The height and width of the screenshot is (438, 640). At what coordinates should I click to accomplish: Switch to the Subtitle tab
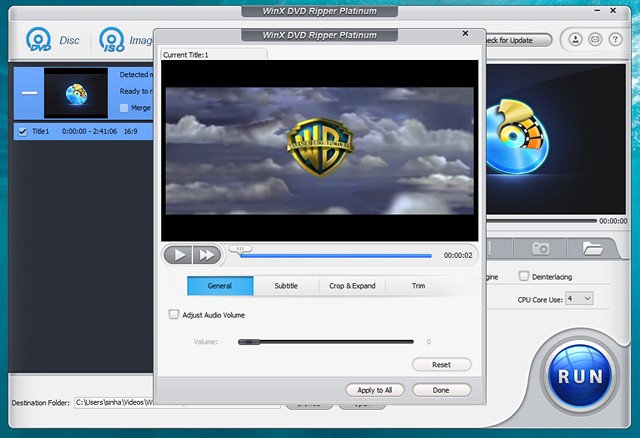point(286,286)
